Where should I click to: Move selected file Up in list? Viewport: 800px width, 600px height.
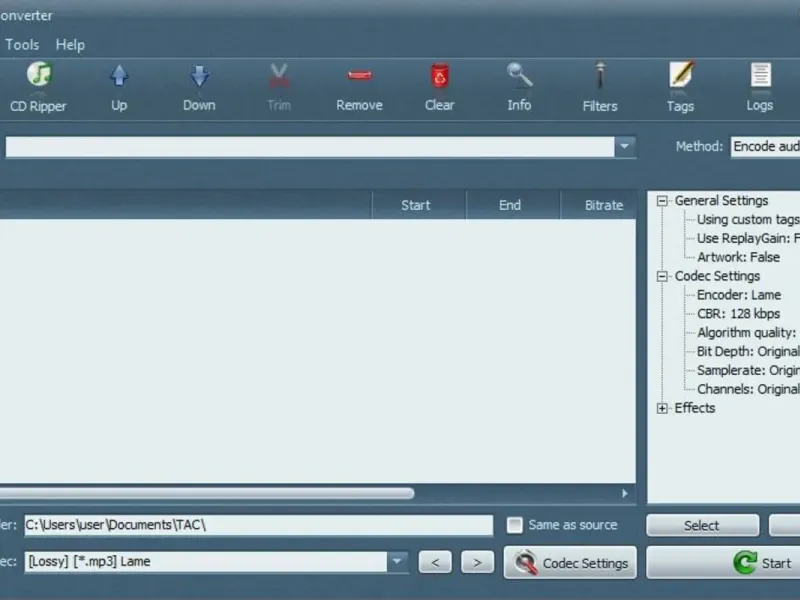pos(119,87)
